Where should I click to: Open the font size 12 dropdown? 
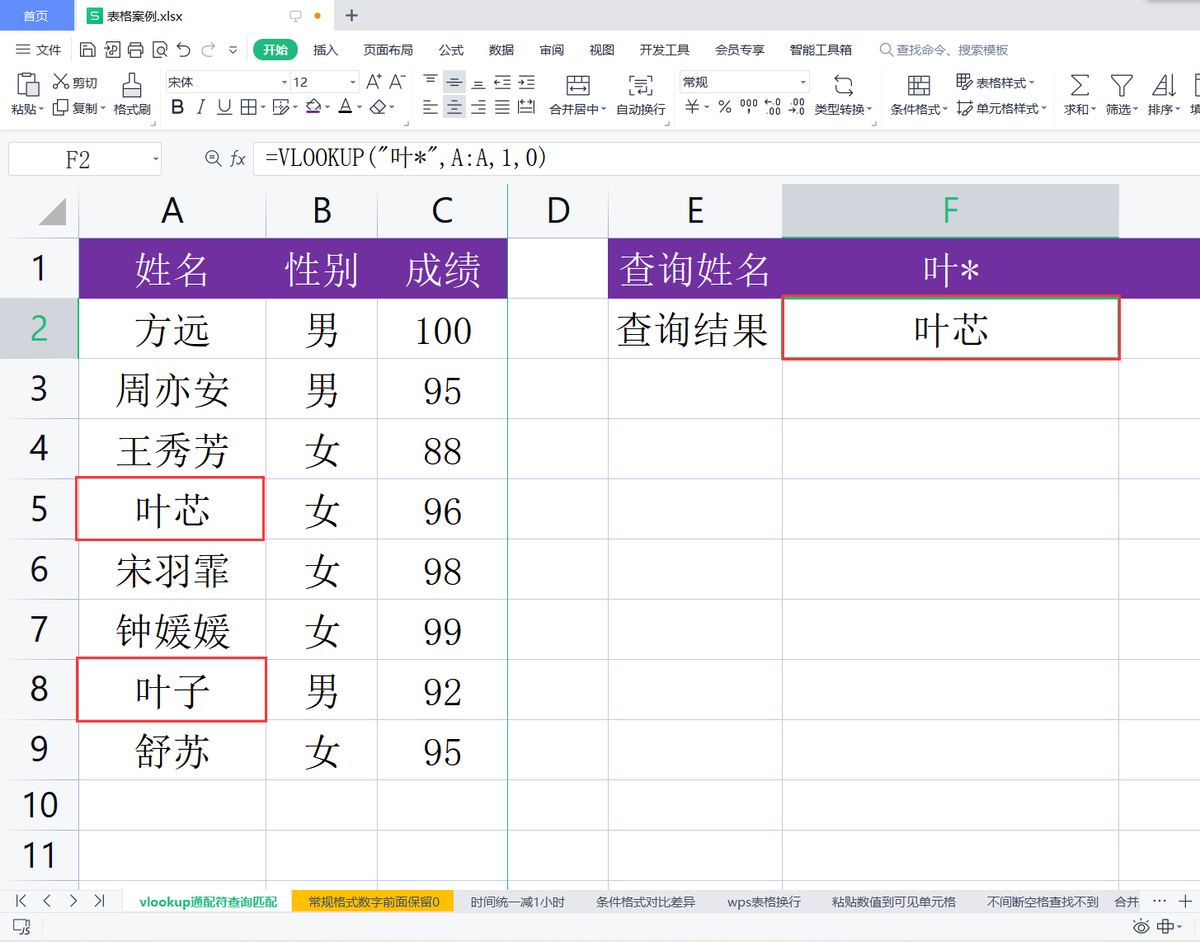pyautogui.click(x=353, y=82)
